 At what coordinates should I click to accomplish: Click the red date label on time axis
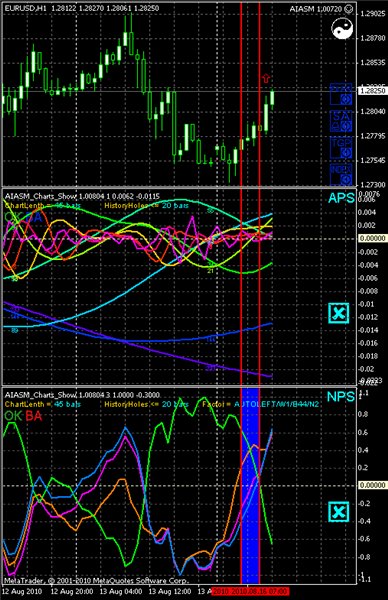[250, 592]
